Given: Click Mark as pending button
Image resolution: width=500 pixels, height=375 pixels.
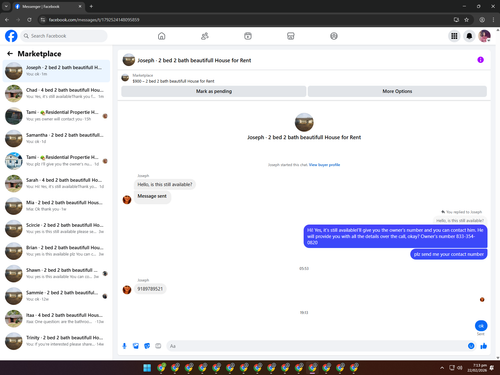Looking at the screenshot, I should (214, 91).
